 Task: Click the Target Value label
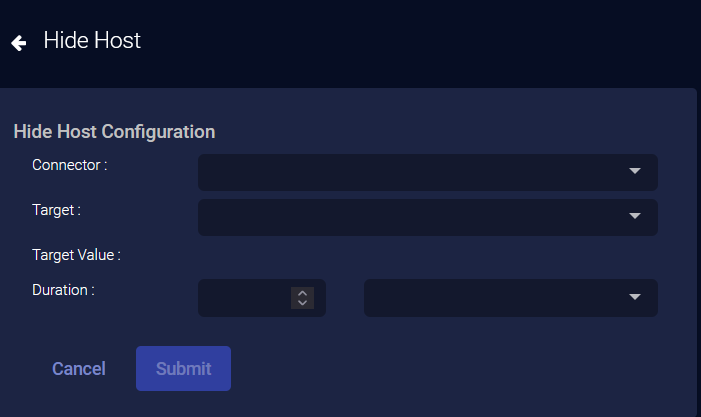[76, 255]
